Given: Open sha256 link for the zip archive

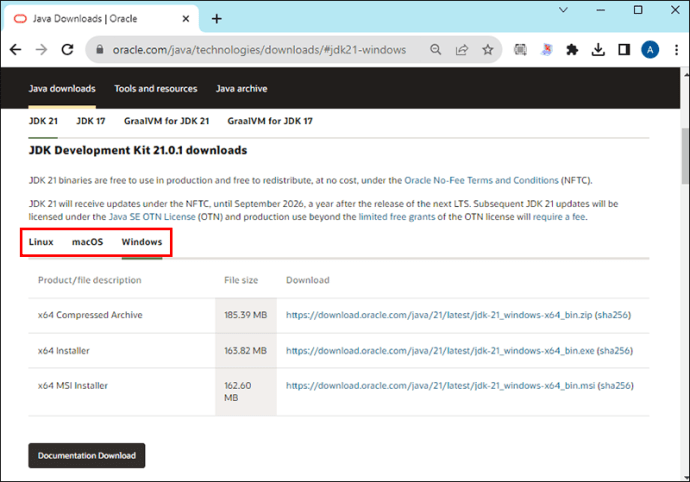Looking at the screenshot, I should coord(613,315).
